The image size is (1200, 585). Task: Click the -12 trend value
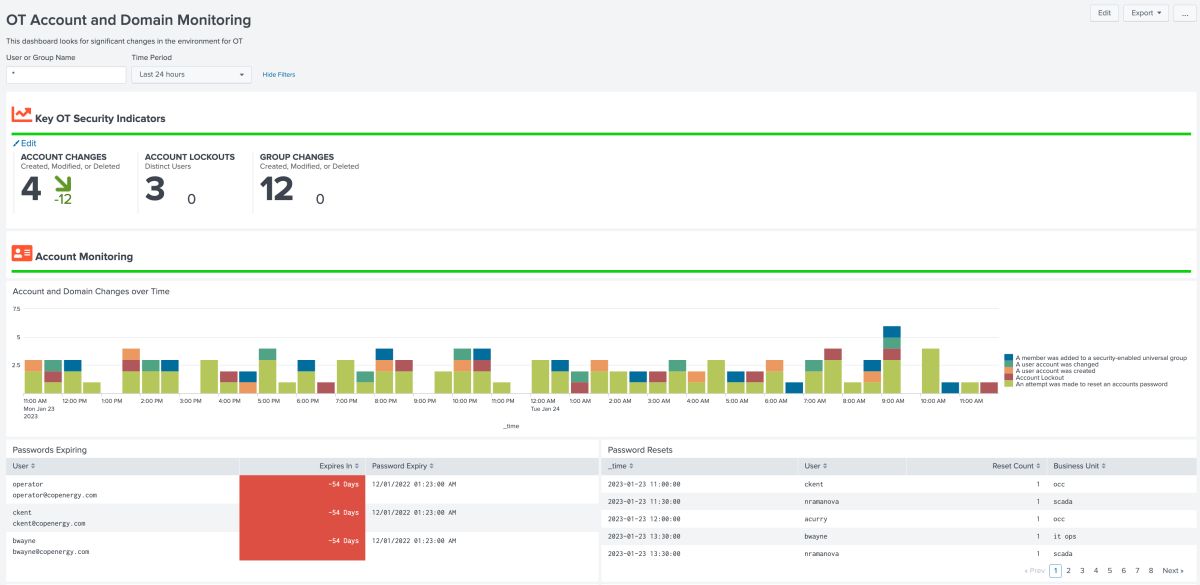(x=63, y=199)
